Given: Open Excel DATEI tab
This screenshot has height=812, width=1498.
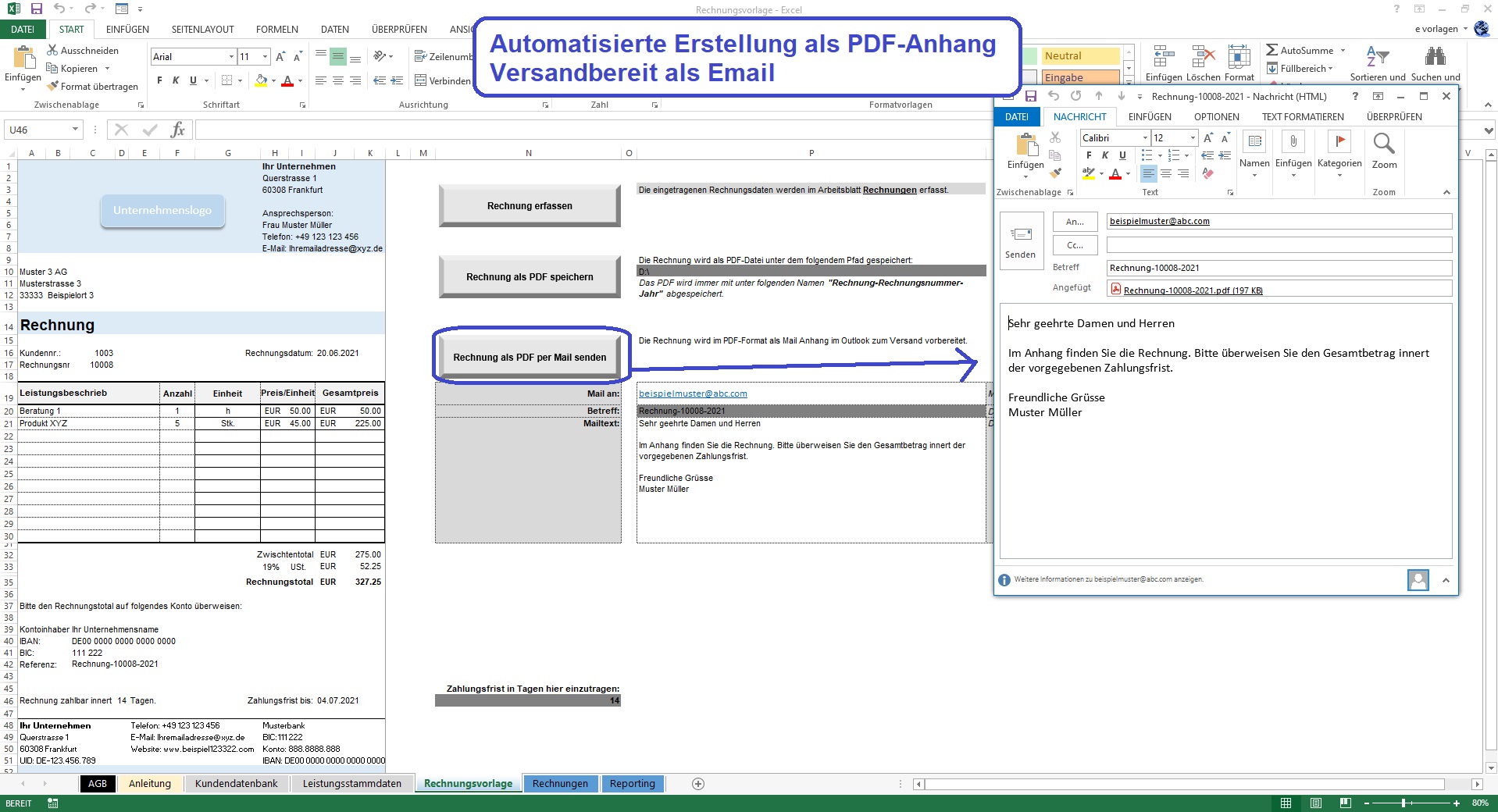Looking at the screenshot, I should pyautogui.click(x=23, y=29).
